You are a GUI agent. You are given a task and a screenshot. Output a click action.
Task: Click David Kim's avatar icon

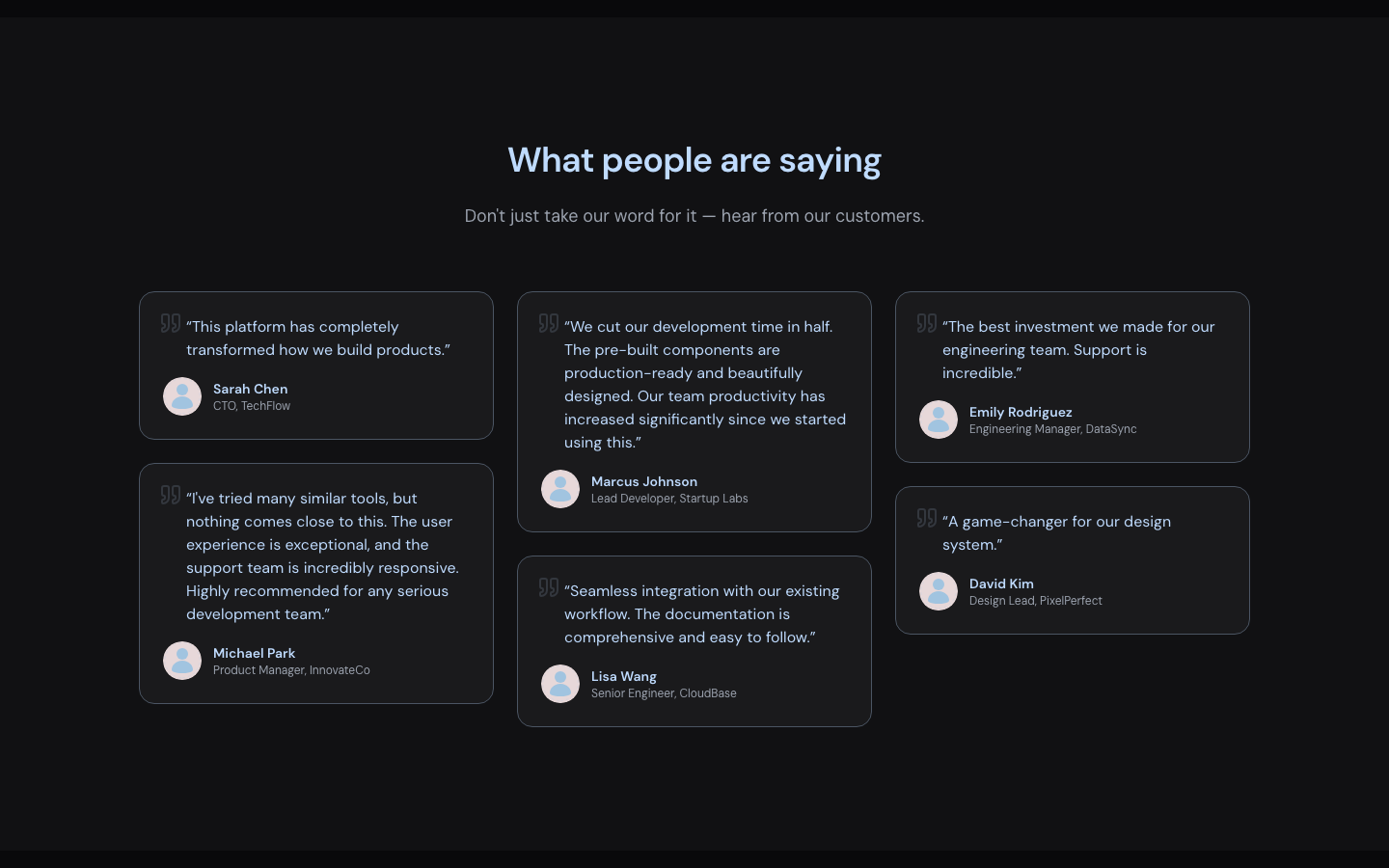[939, 591]
